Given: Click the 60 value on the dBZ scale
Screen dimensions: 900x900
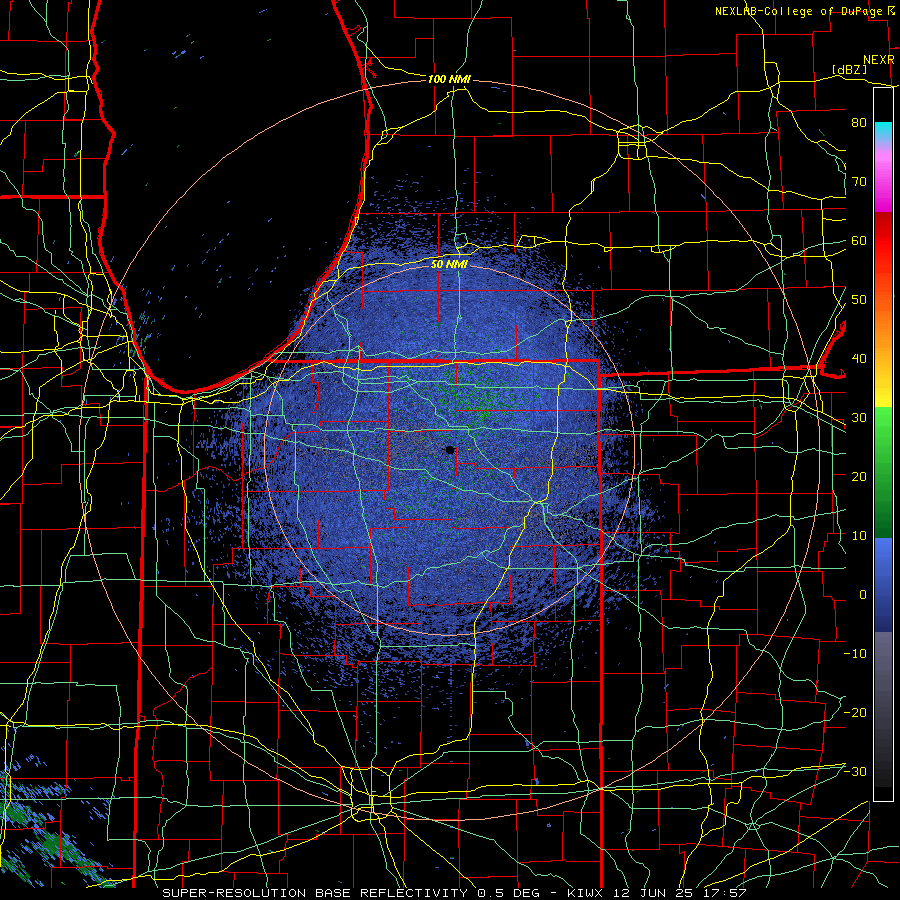Looking at the screenshot, I should (x=859, y=240).
